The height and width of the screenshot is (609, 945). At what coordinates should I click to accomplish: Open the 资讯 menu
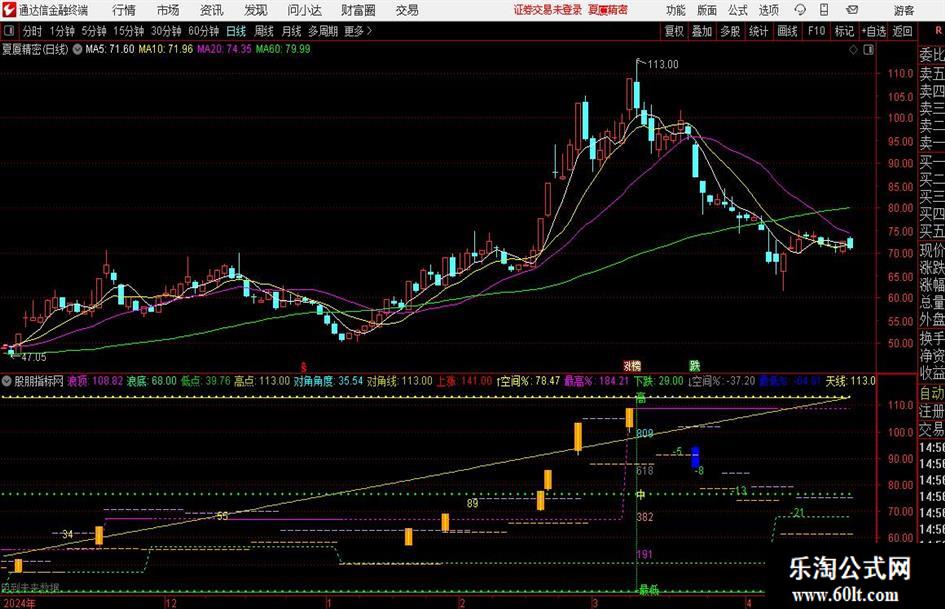212,10
